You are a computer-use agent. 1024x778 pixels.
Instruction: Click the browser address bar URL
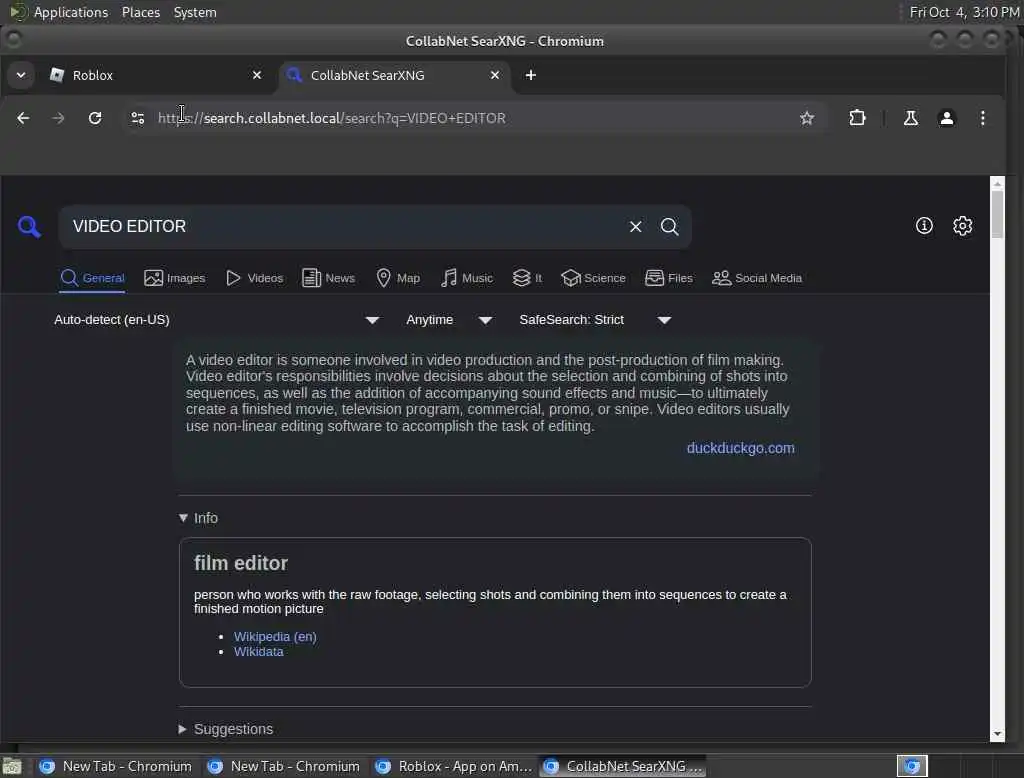pos(332,118)
